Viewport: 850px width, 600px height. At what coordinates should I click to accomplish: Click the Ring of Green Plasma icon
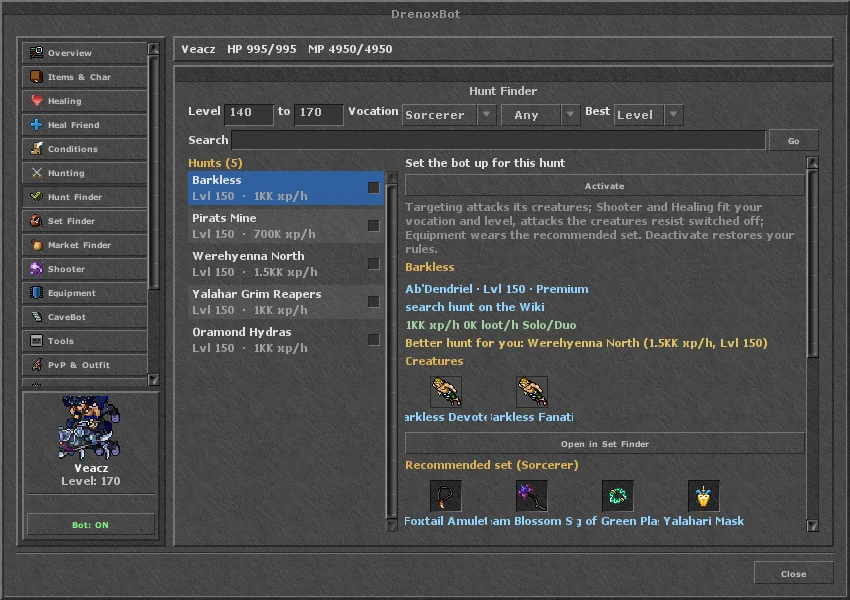coord(617,495)
